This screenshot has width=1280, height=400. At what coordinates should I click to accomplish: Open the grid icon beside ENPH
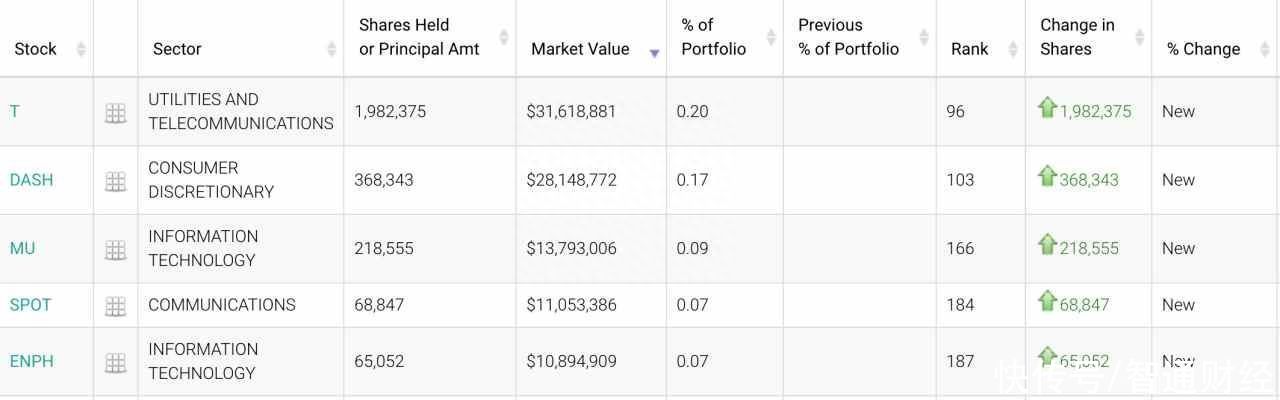pos(116,363)
